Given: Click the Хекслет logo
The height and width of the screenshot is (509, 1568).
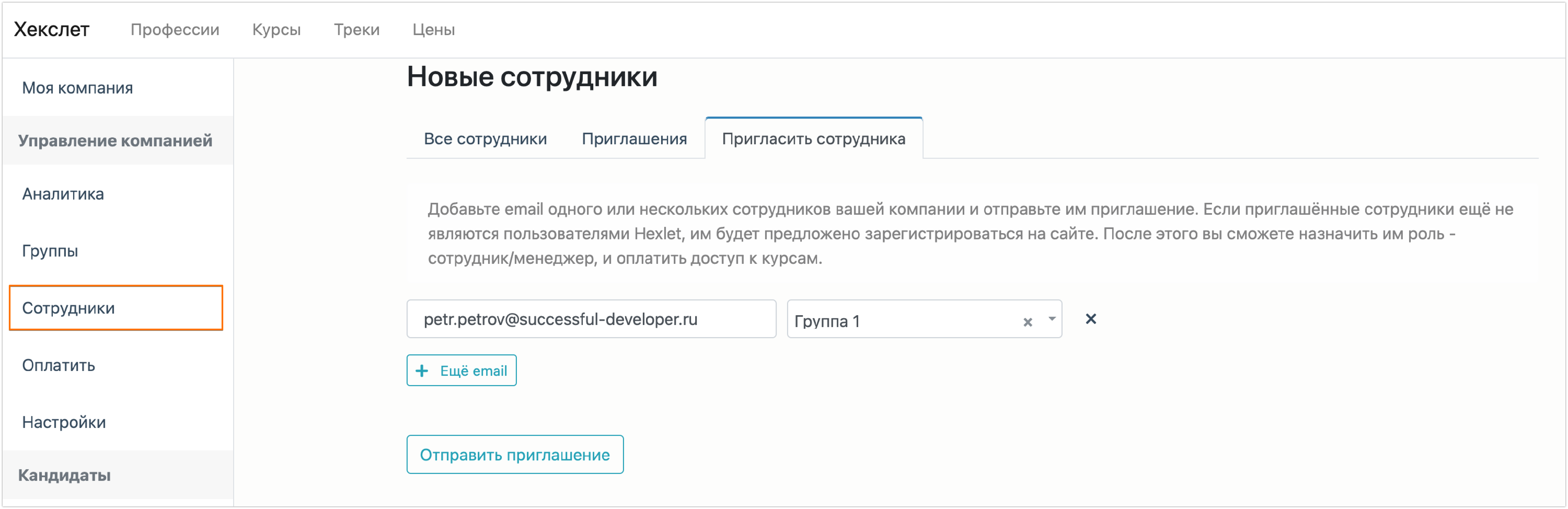Looking at the screenshot, I should pyautogui.click(x=52, y=29).
